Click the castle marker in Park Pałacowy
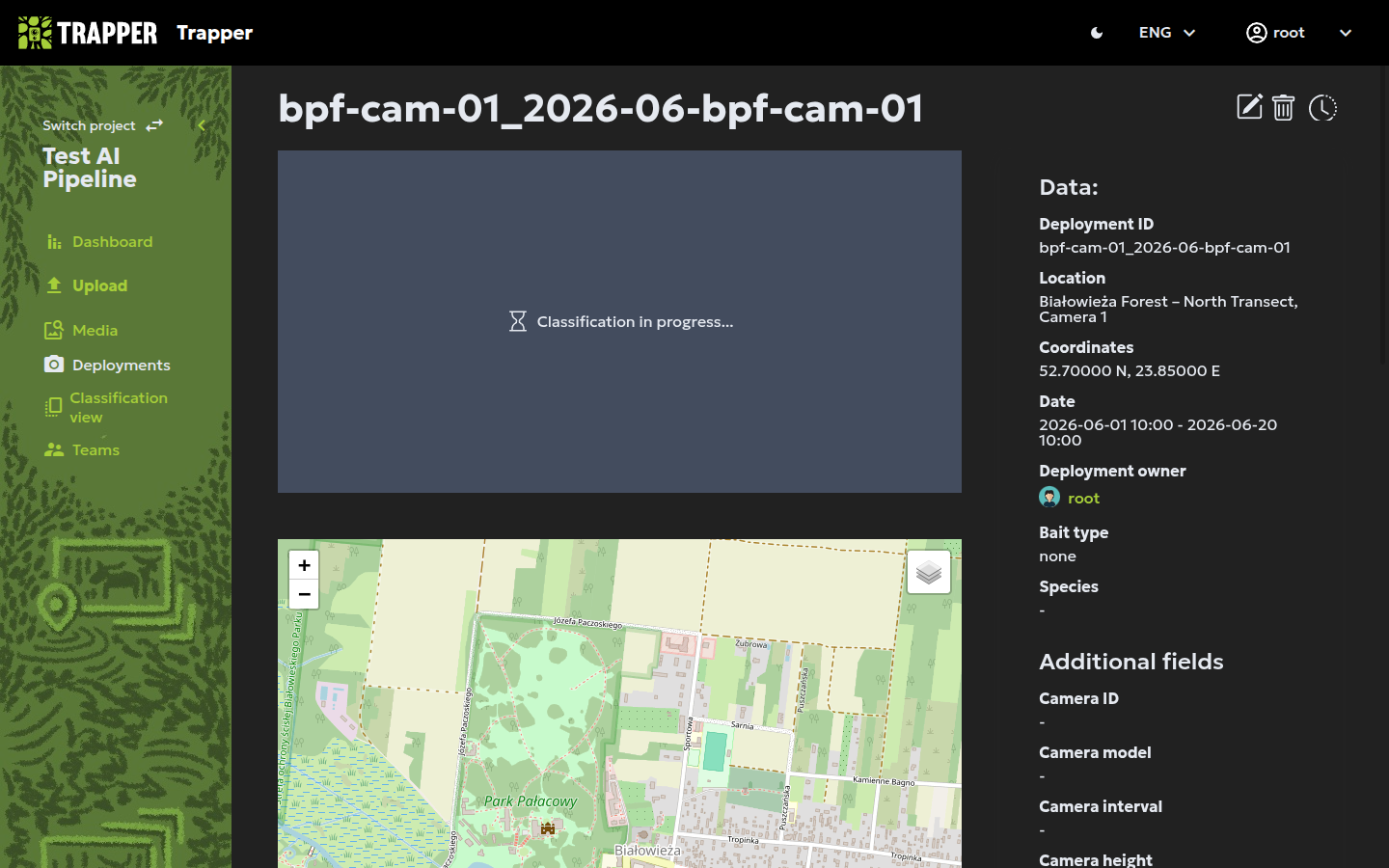Image resolution: width=1389 pixels, height=868 pixels. (x=548, y=828)
